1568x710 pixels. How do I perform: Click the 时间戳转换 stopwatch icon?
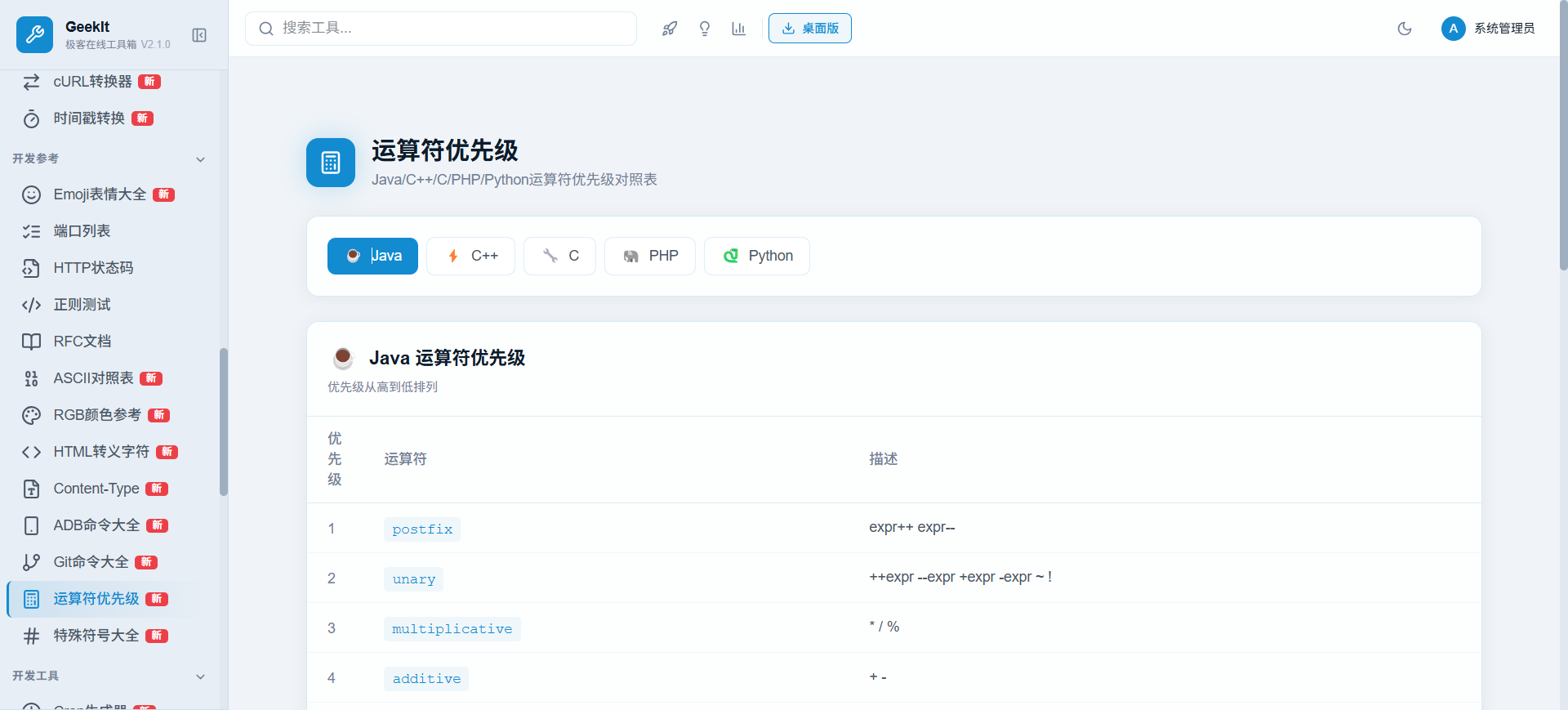pyautogui.click(x=31, y=118)
